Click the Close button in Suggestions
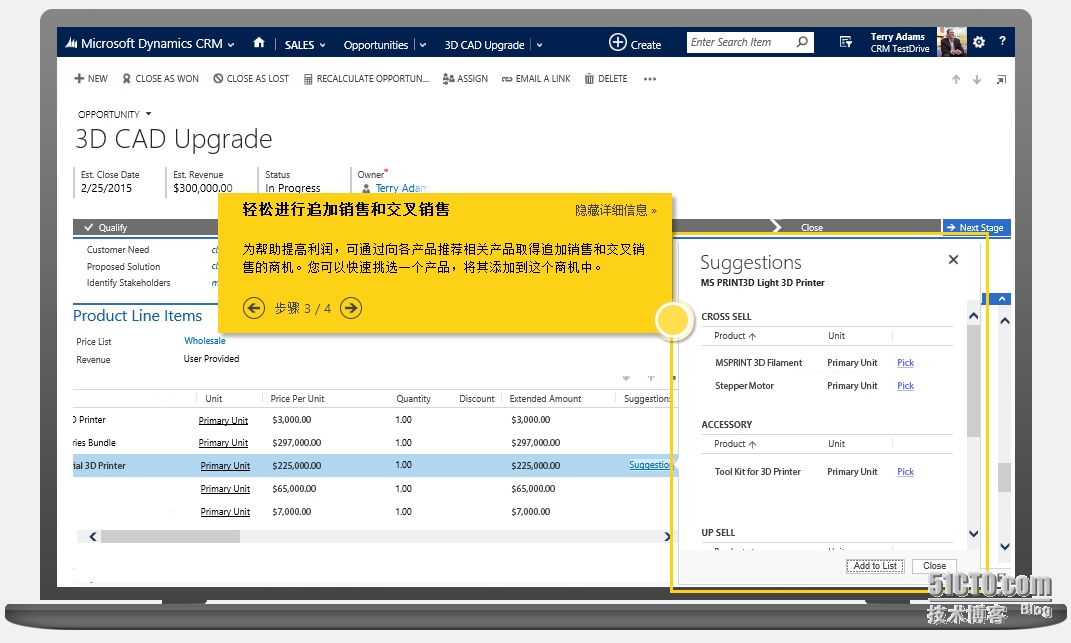 934,566
